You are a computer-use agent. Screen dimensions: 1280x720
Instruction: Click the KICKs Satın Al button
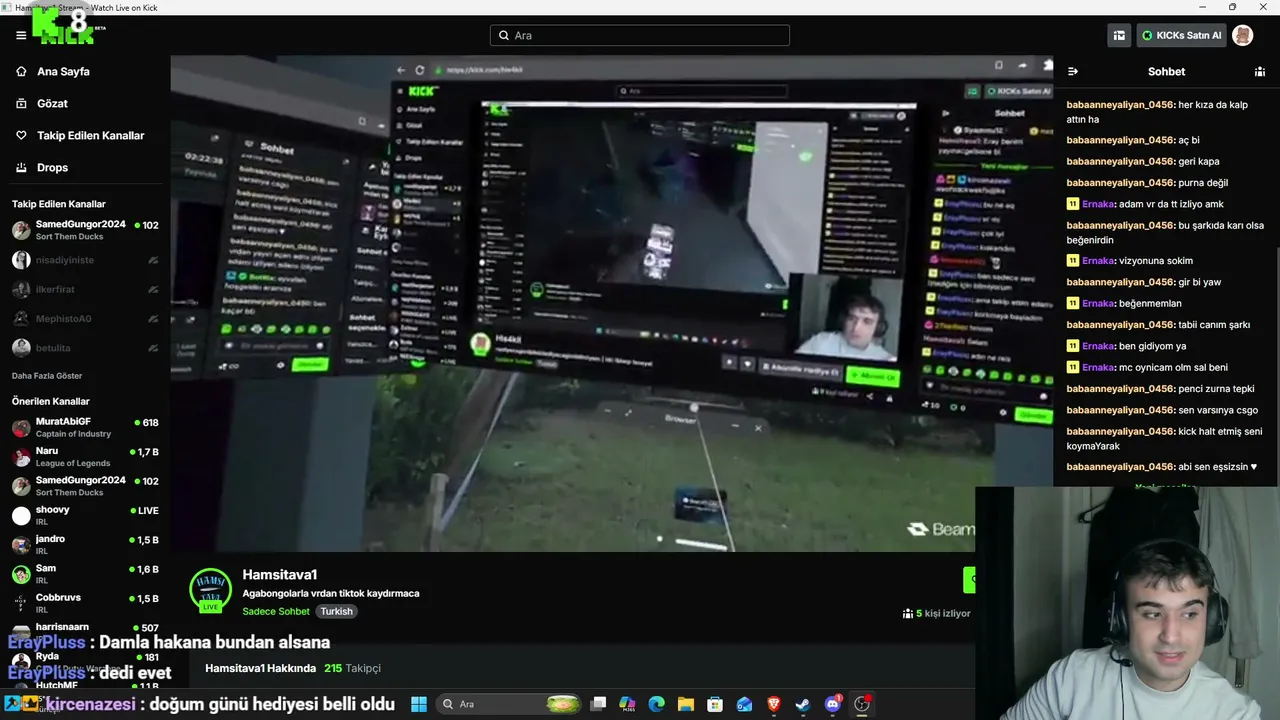coord(1181,35)
